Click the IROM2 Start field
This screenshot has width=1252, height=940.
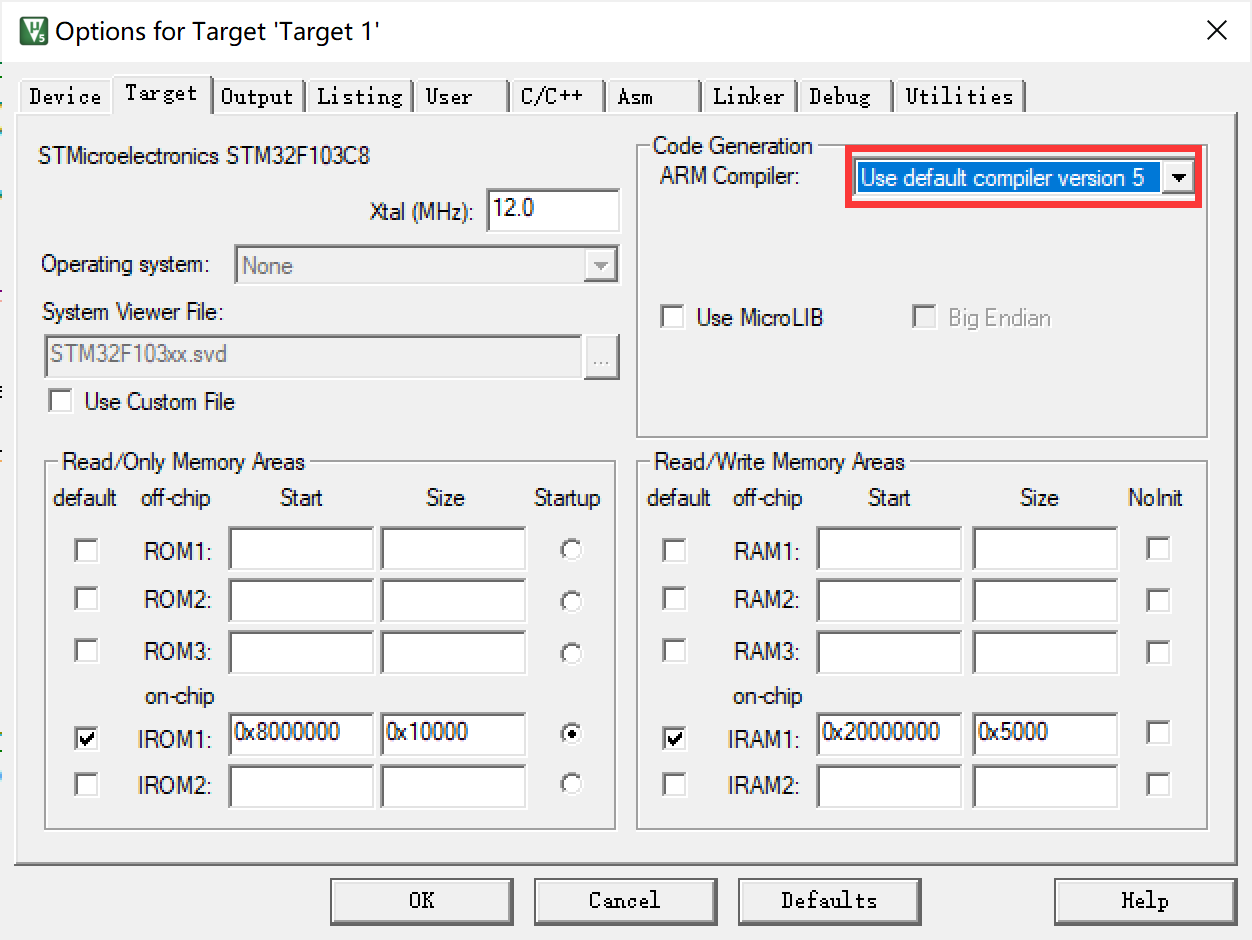[x=301, y=786]
